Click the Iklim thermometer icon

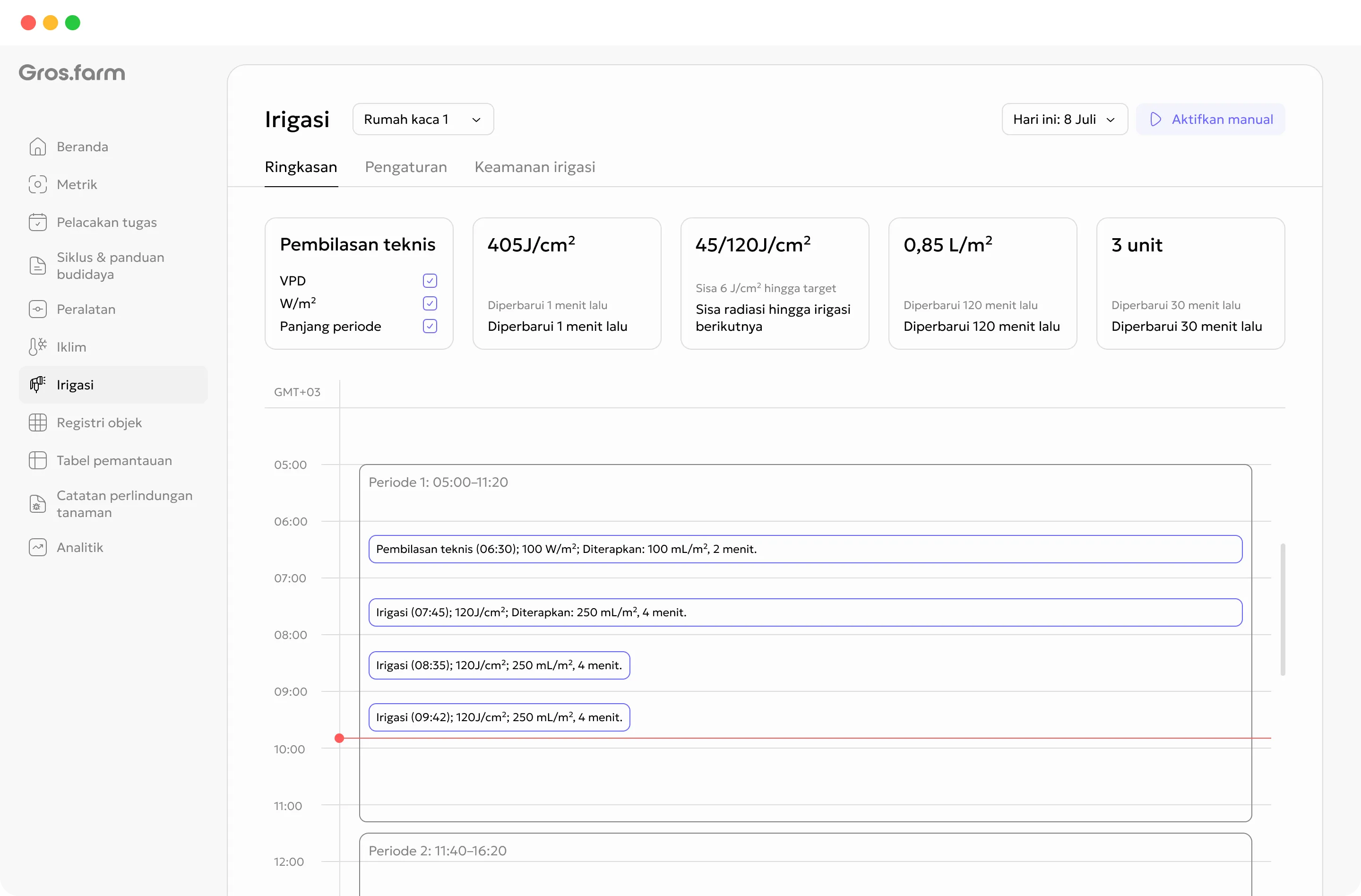(x=38, y=346)
